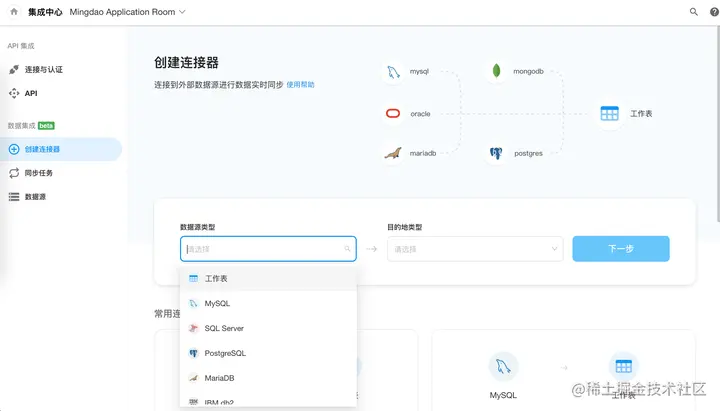Screen dimensions: 720x411
Task: Click the mariadb seal icon in diagram
Action: (x=393, y=153)
